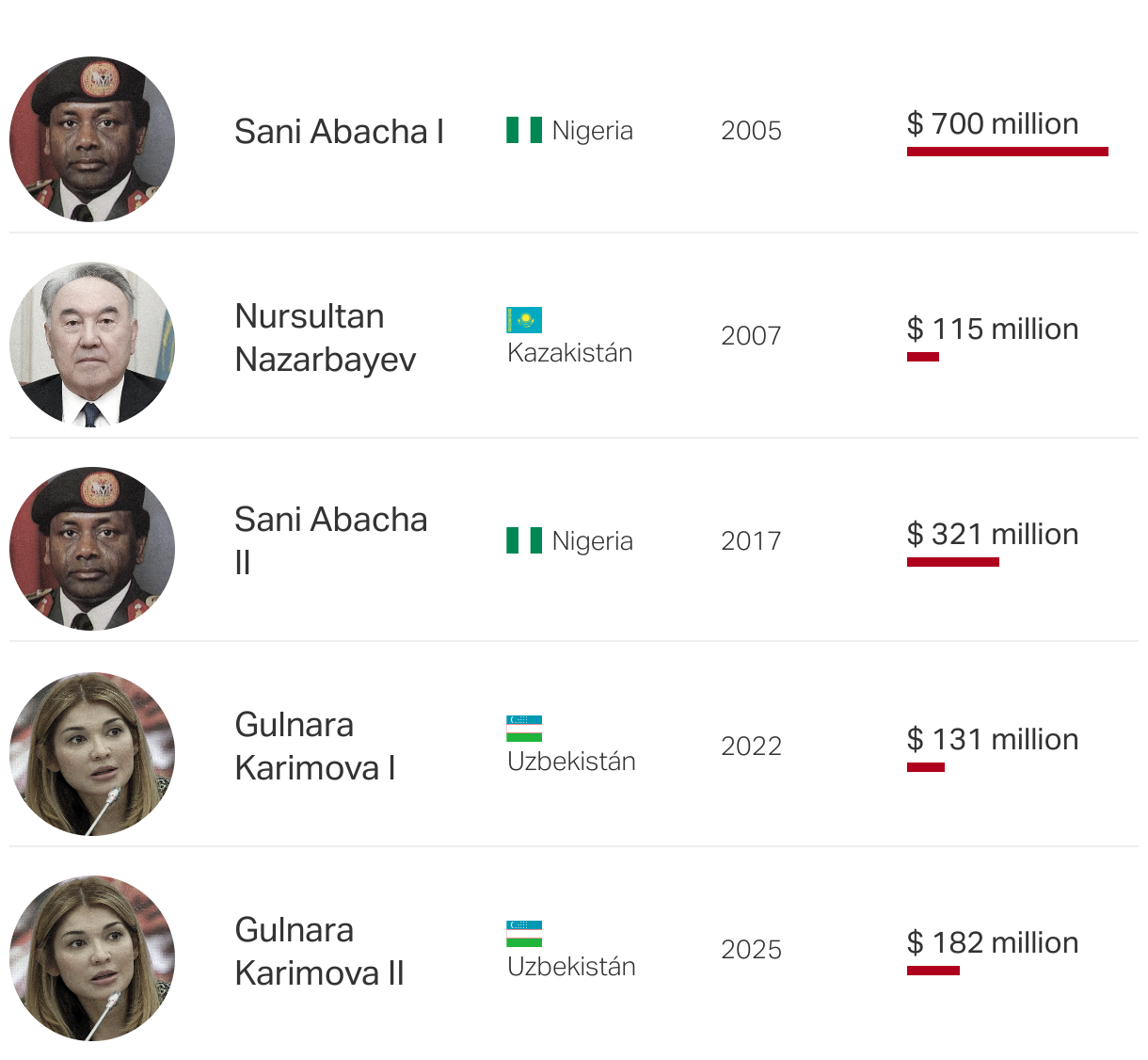Image resolution: width=1148 pixels, height=1060 pixels.
Task: Select the Uzbekistan flag in the 2025 row
Action: [524, 934]
